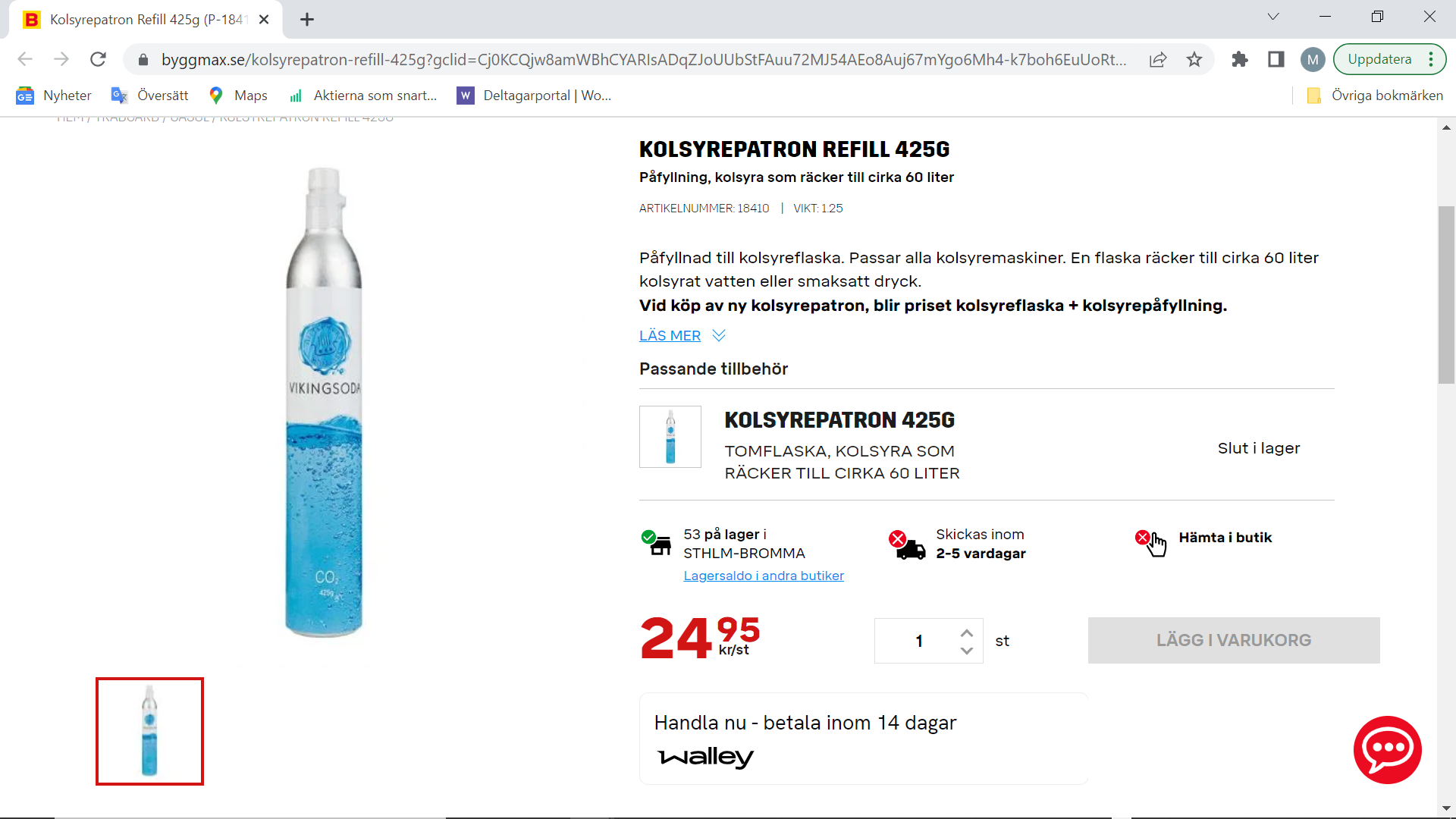This screenshot has height=819, width=1456.
Task: Open the Chrome profile avatar M
Action: [x=1313, y=59]
